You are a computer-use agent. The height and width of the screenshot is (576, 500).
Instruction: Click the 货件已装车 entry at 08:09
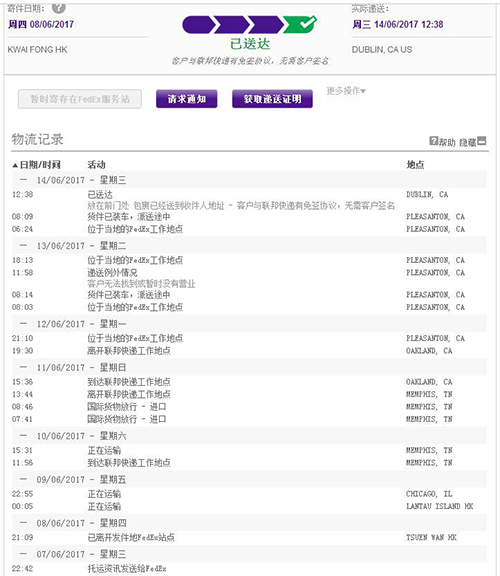(x=129, y=216)
